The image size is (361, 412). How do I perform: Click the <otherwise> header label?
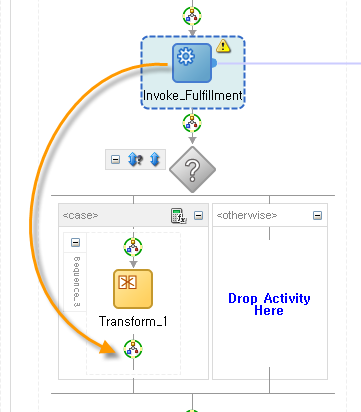[x=247, y=215]
